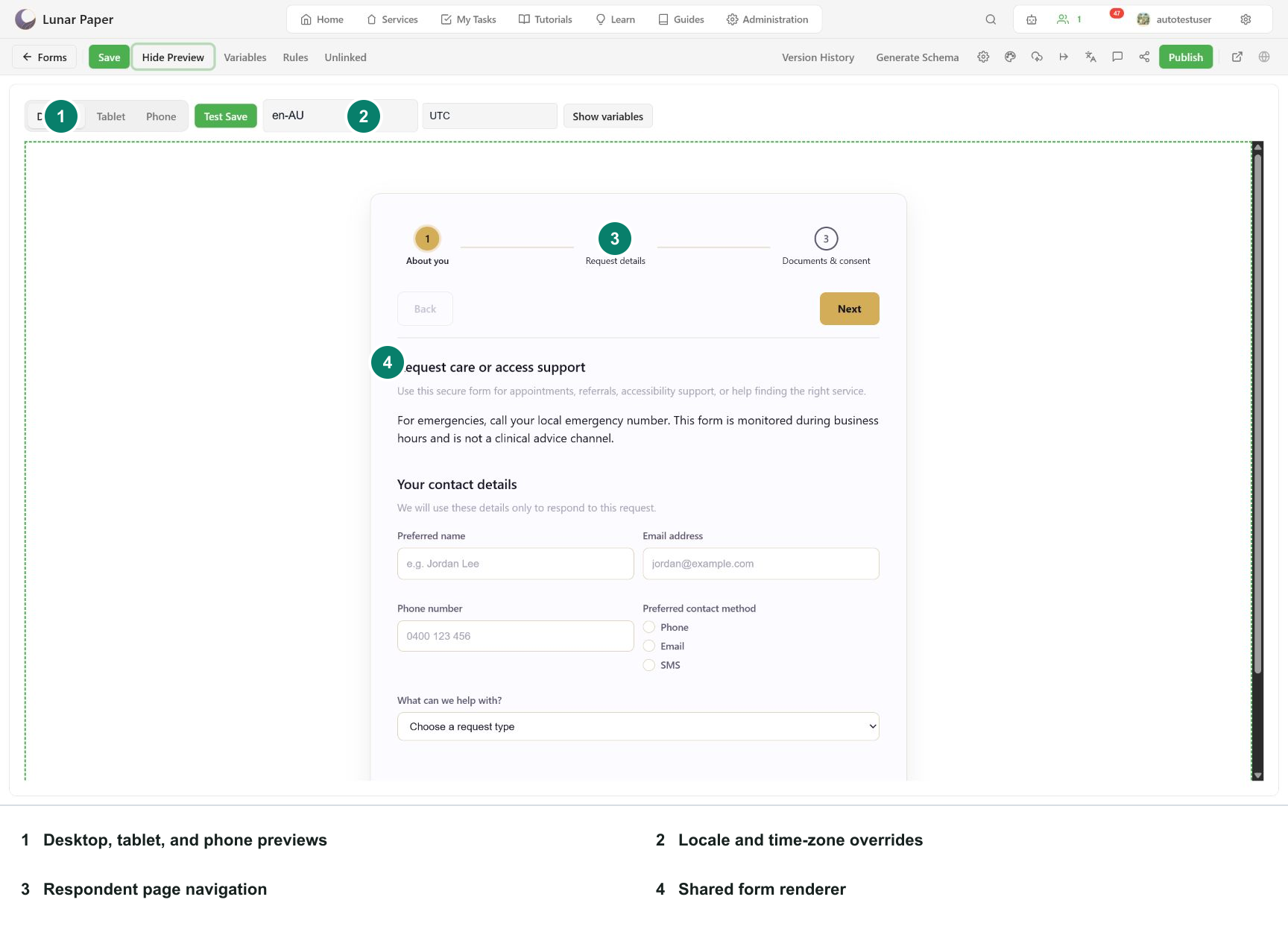The image size is (1288, 932).
Task: Click the Lunar Paper moon logo
Action: 25,19
